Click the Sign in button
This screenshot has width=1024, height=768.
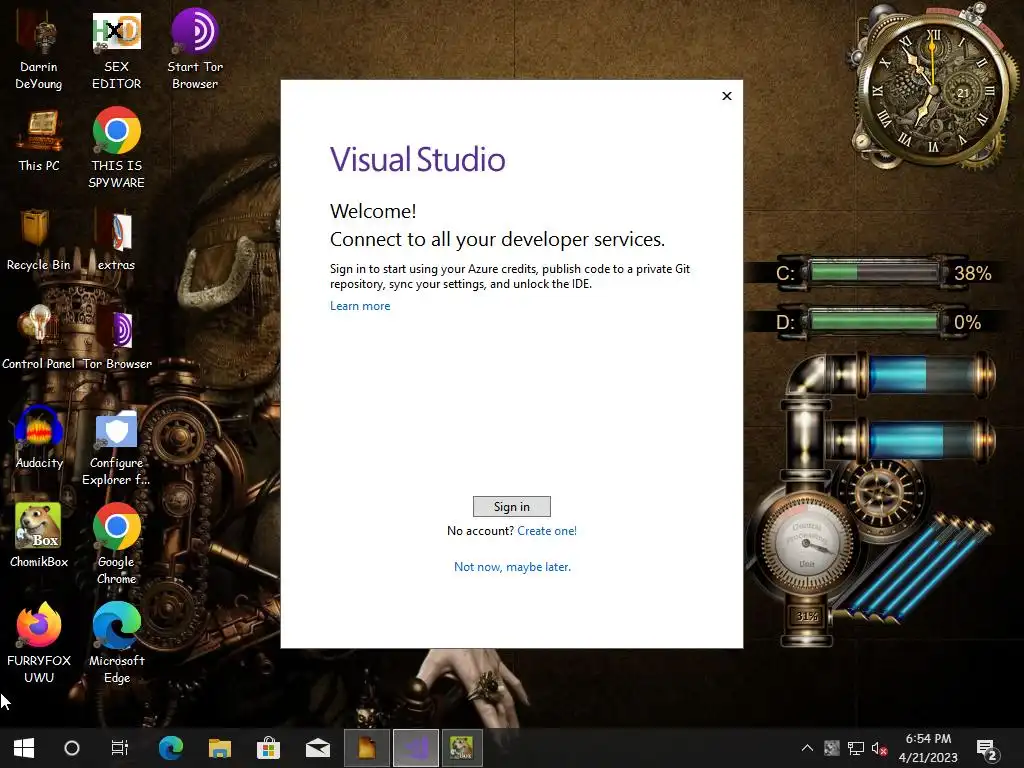[512, 507]
